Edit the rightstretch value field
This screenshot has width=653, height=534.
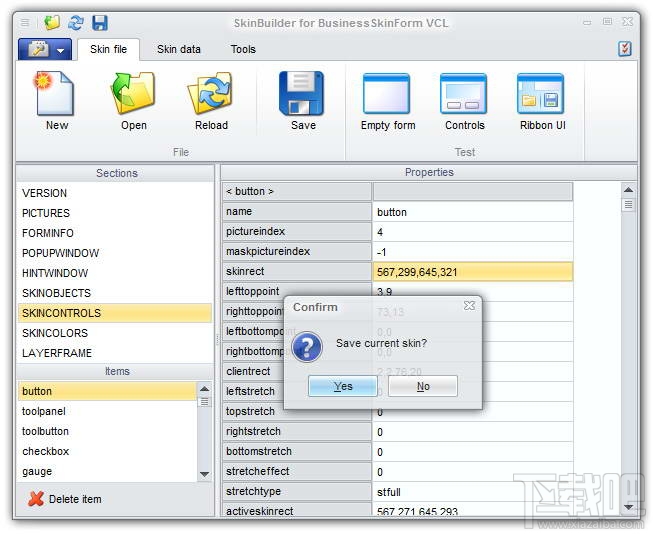click(473, 432)
